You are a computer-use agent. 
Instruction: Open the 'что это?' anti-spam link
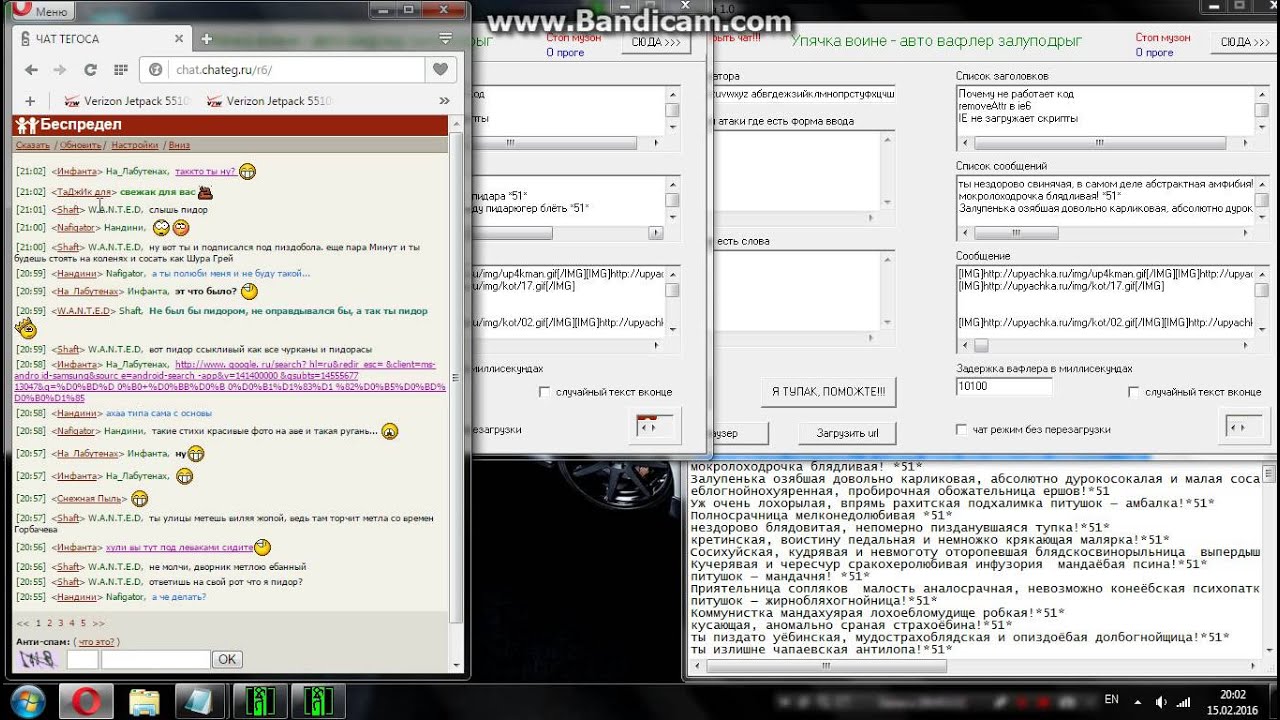[98, 642]
